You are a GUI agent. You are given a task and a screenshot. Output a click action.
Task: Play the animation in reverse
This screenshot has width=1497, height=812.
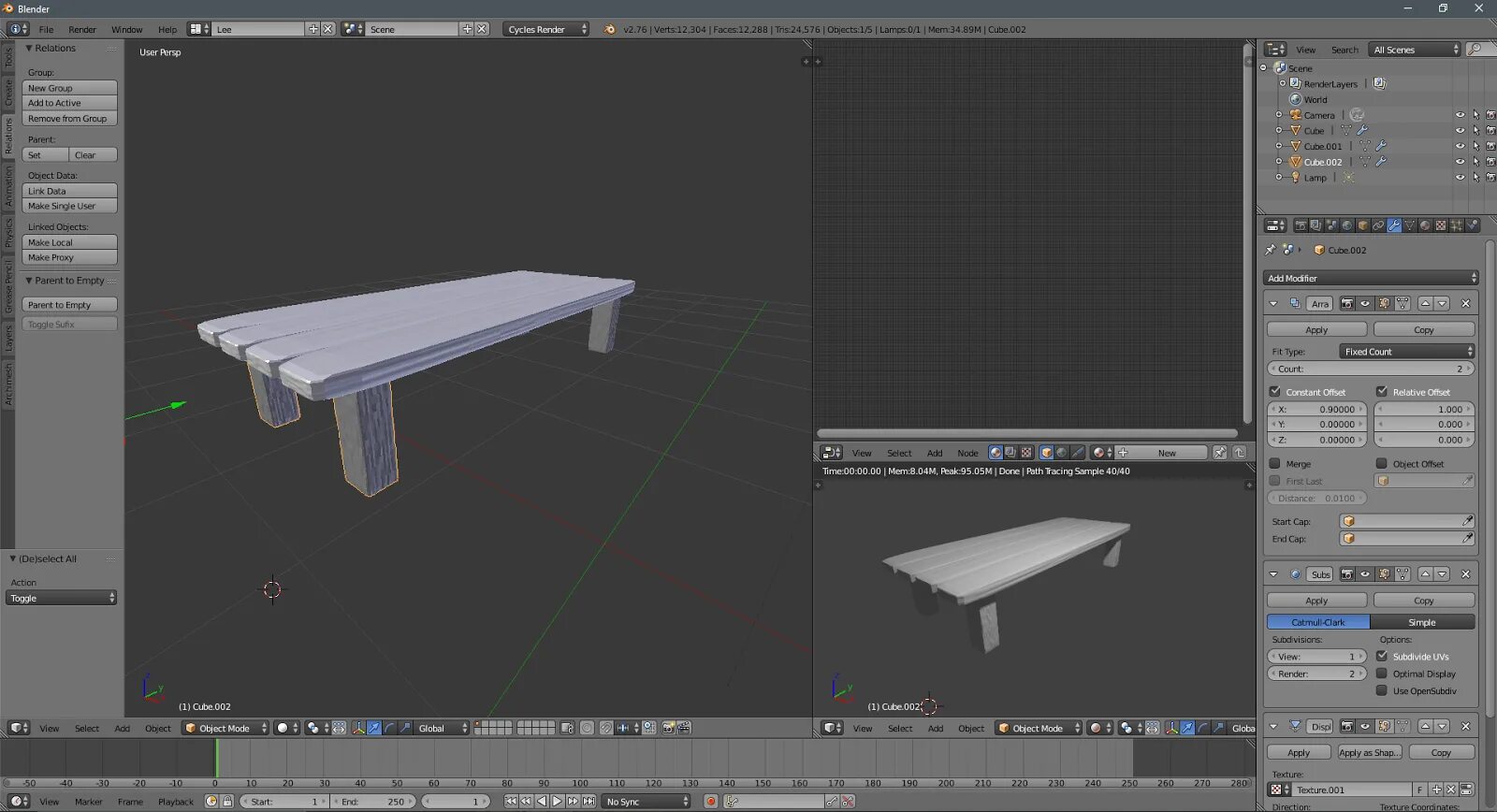(542, 802)
